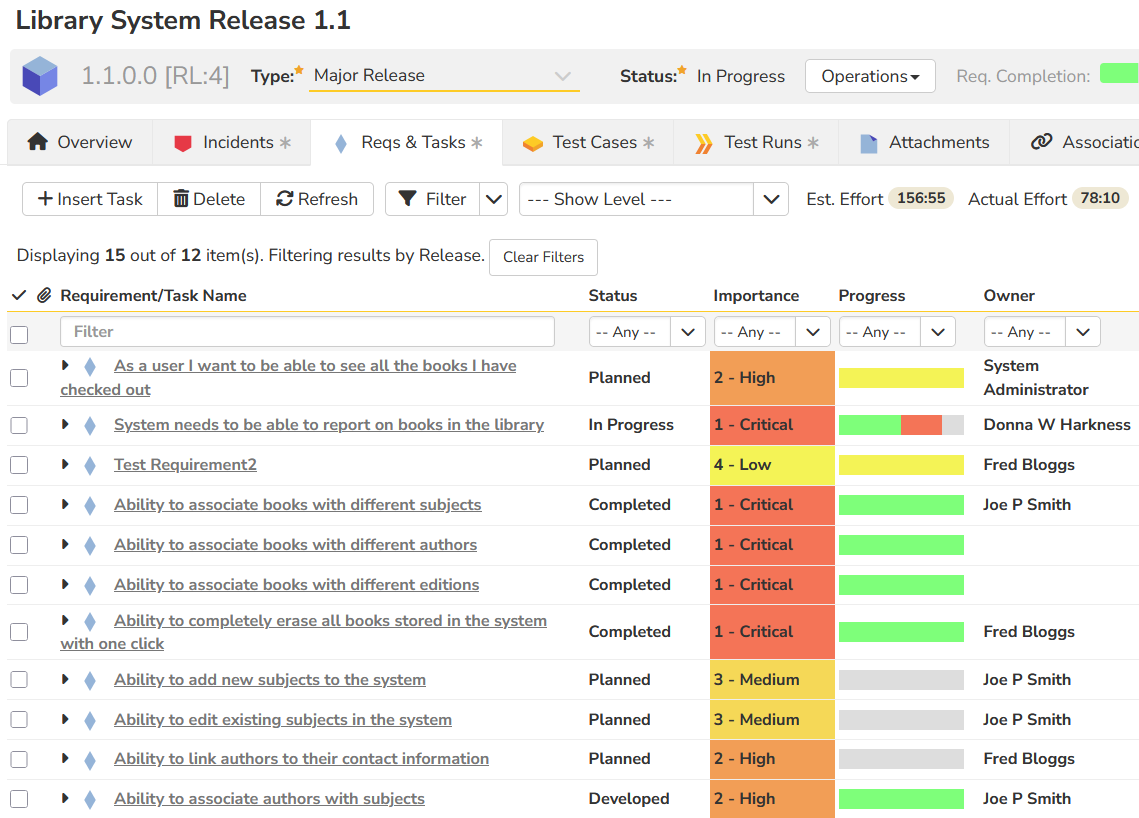Click the orange chevrons Test Runs icon
This screenshot has height=818, width=1139.
705,143
